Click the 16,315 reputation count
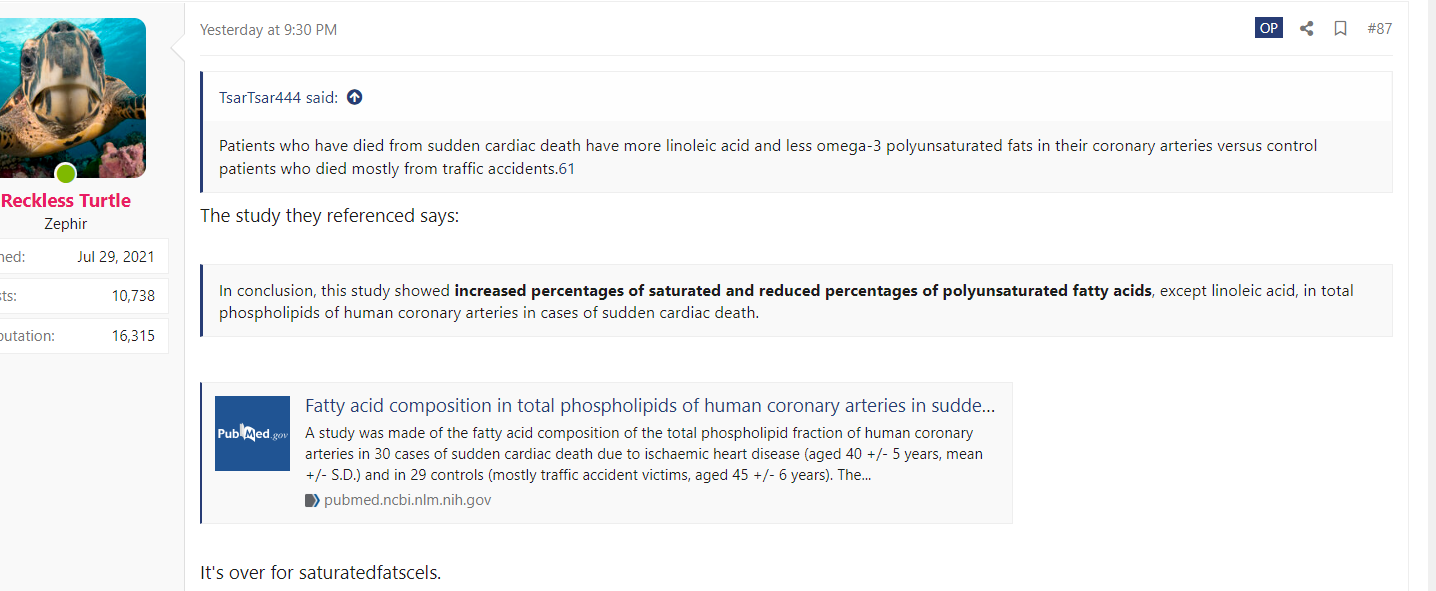 133,336
